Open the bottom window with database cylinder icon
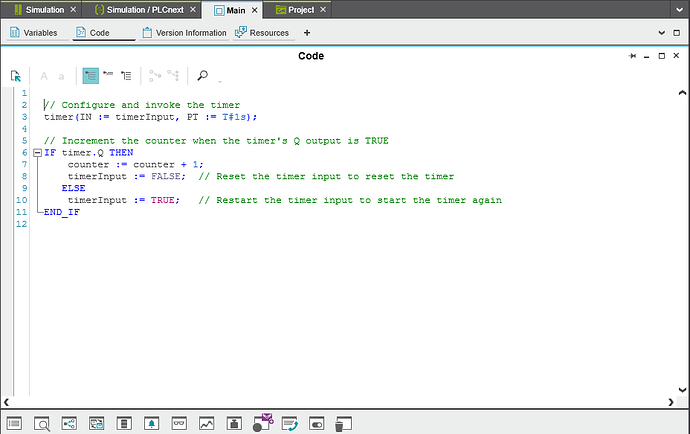Image resolution: width=690 pixels, height=434 pixels. tap(124, 423)
